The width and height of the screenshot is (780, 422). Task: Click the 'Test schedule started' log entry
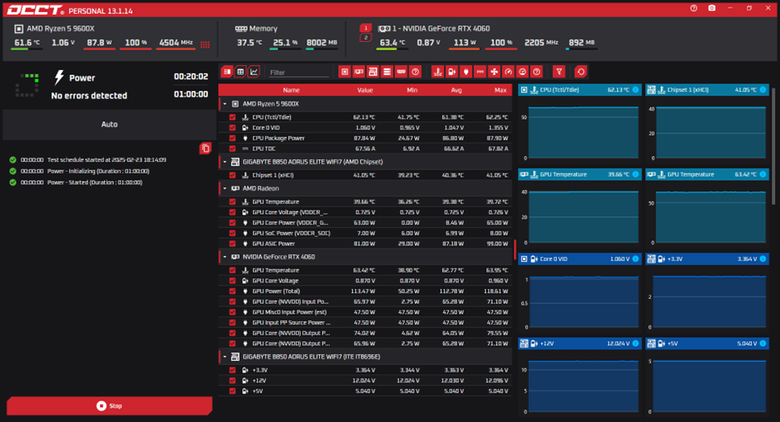point(88,160)
